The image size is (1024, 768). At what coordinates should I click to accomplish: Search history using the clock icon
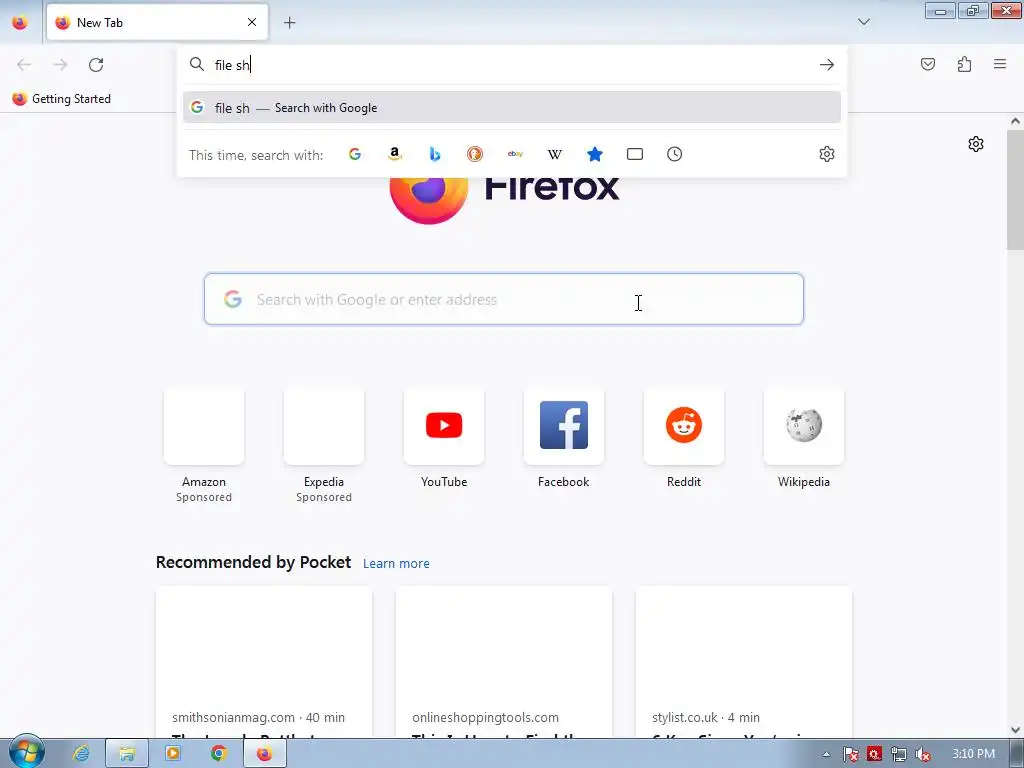tap(675, 154)
